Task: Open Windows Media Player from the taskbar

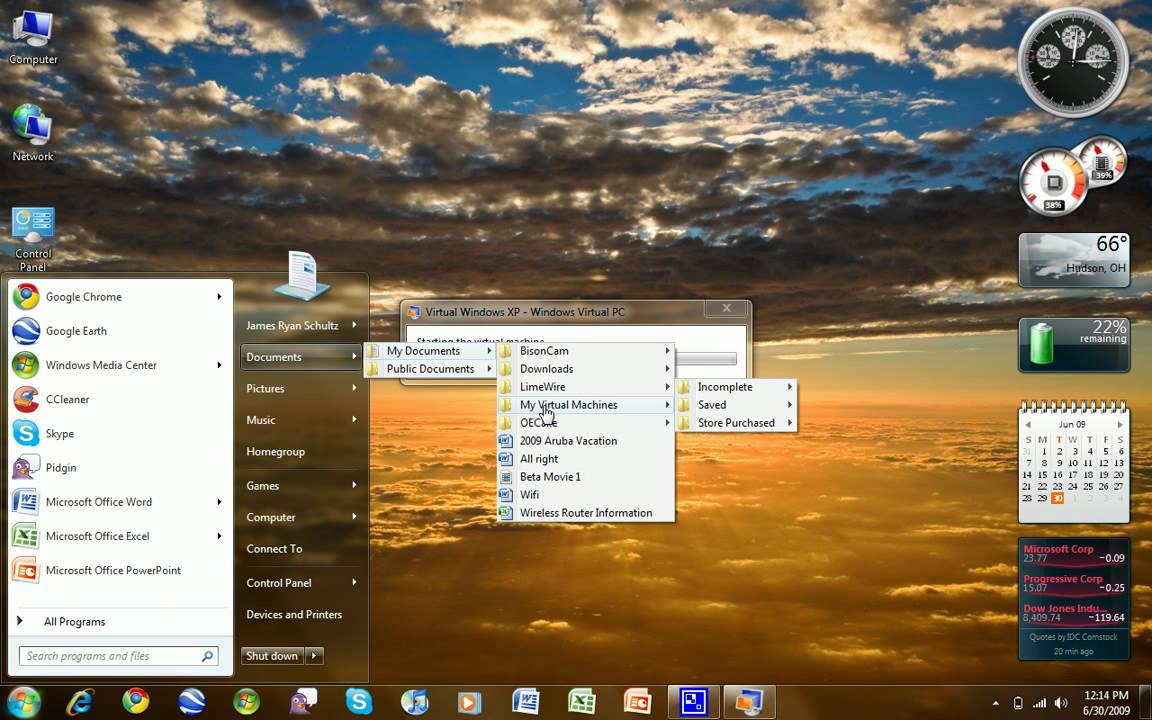Action: [470, 702]
